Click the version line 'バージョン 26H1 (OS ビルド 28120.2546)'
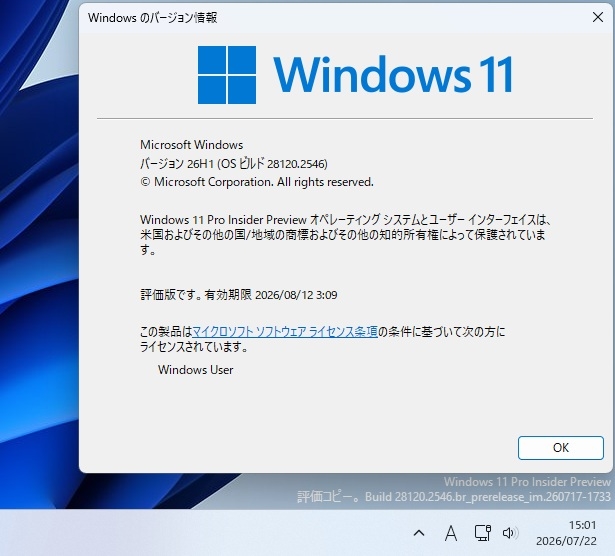Viewport: 615px width, 556px height. [x=234, y=164]
